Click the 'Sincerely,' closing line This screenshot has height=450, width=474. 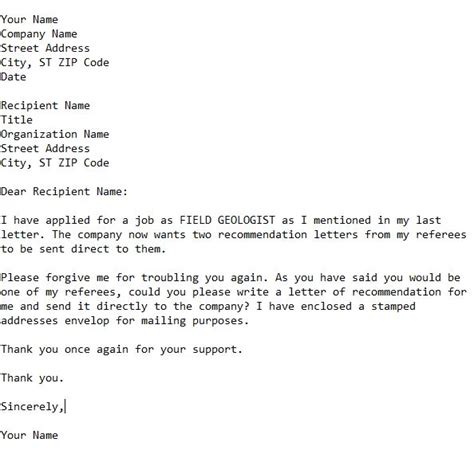32,407
